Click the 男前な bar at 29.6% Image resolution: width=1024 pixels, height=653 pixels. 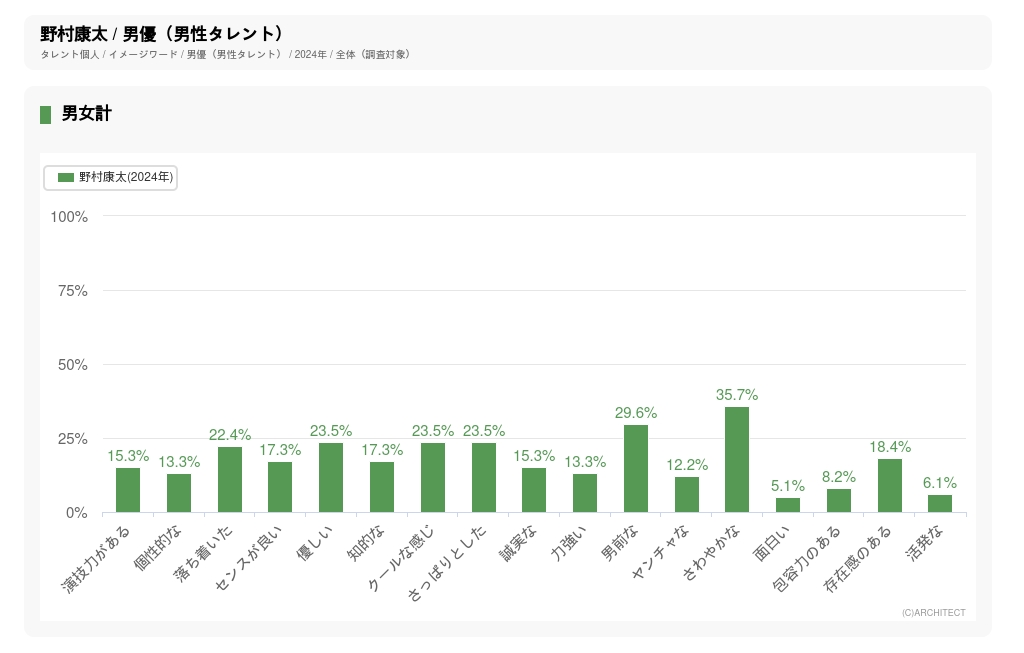click(636, 469)
